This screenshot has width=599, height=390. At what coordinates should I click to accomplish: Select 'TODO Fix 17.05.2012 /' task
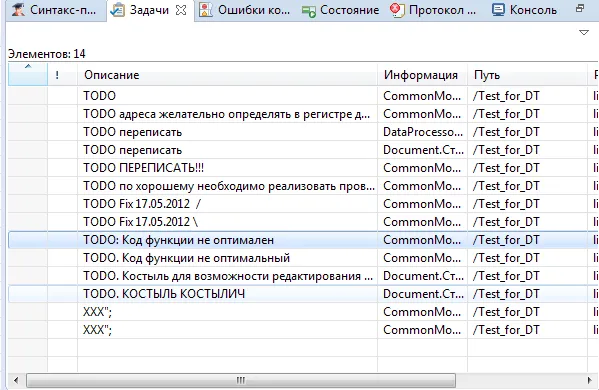point(303,204)
